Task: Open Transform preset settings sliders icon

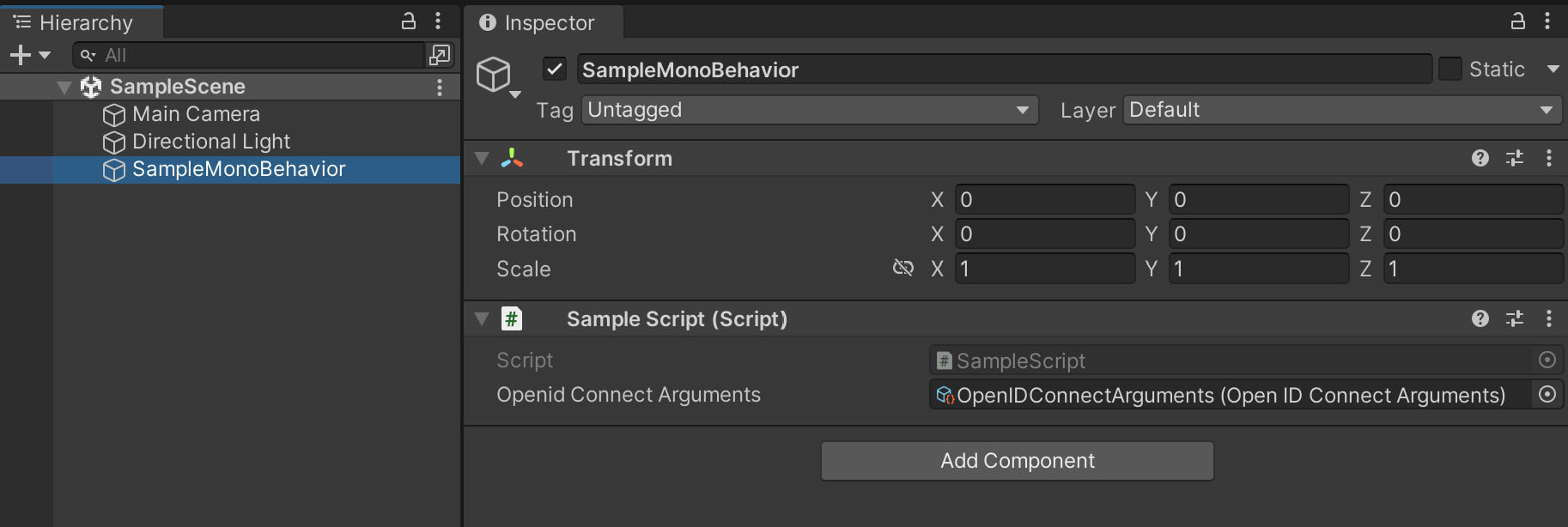Action: pyautogui.click(x=1515, y=158)
